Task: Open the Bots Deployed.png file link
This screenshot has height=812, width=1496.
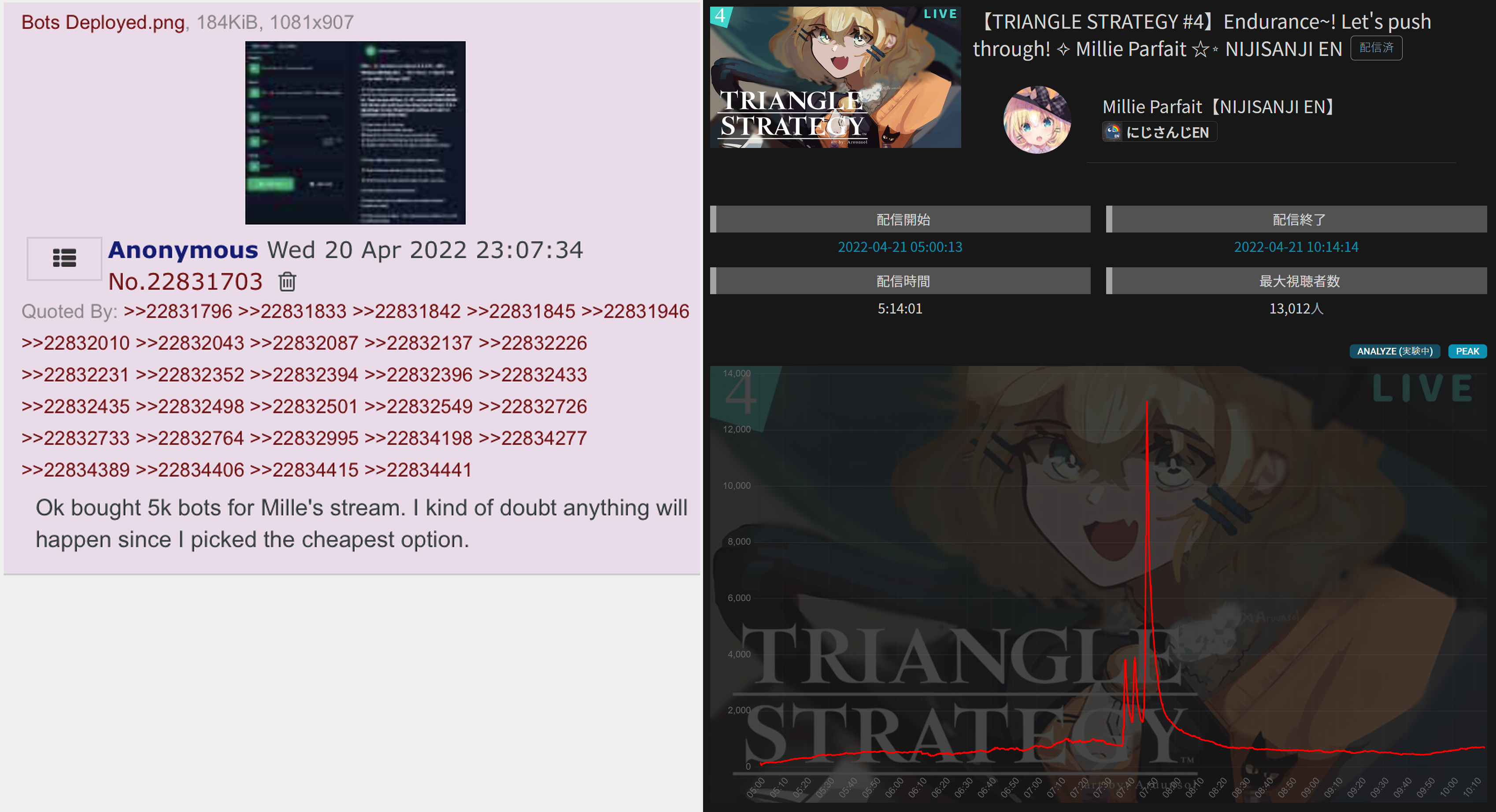Action: [104, 22]
